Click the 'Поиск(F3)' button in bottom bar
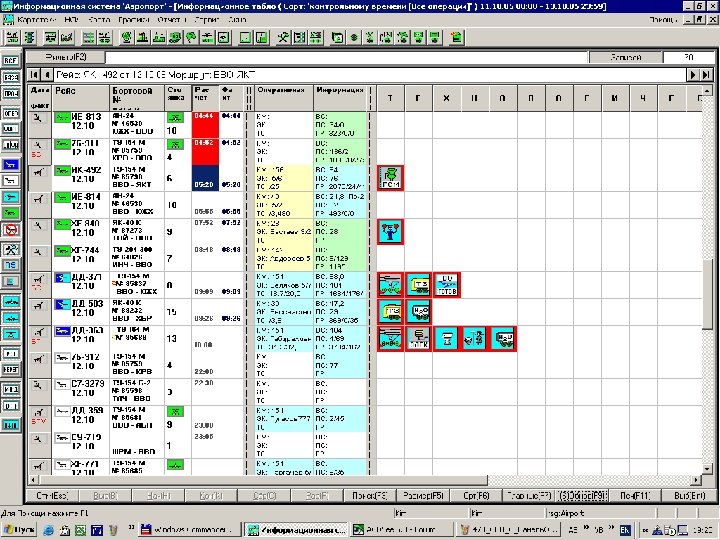 369,495
